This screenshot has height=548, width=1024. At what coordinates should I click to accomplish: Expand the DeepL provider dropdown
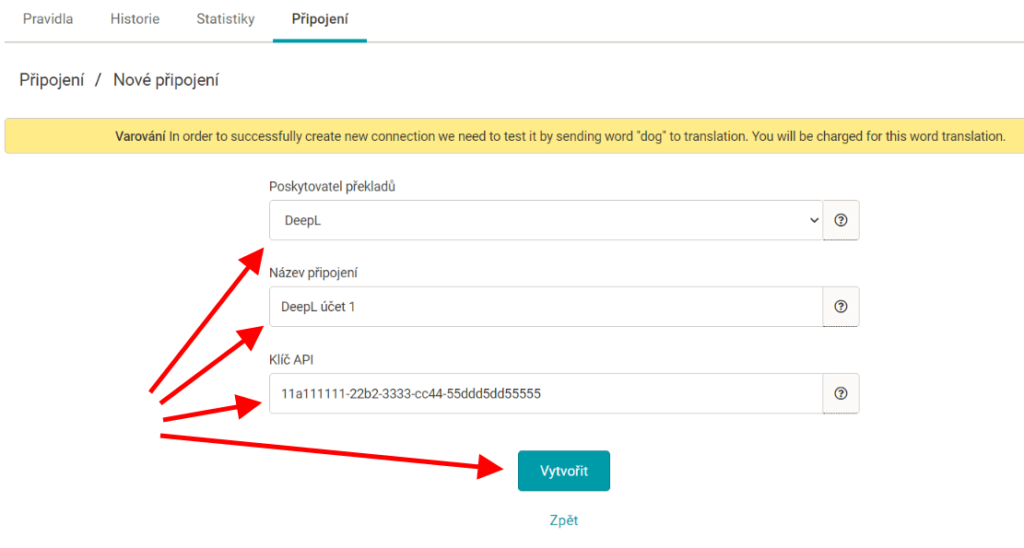(x=545, y=220)
